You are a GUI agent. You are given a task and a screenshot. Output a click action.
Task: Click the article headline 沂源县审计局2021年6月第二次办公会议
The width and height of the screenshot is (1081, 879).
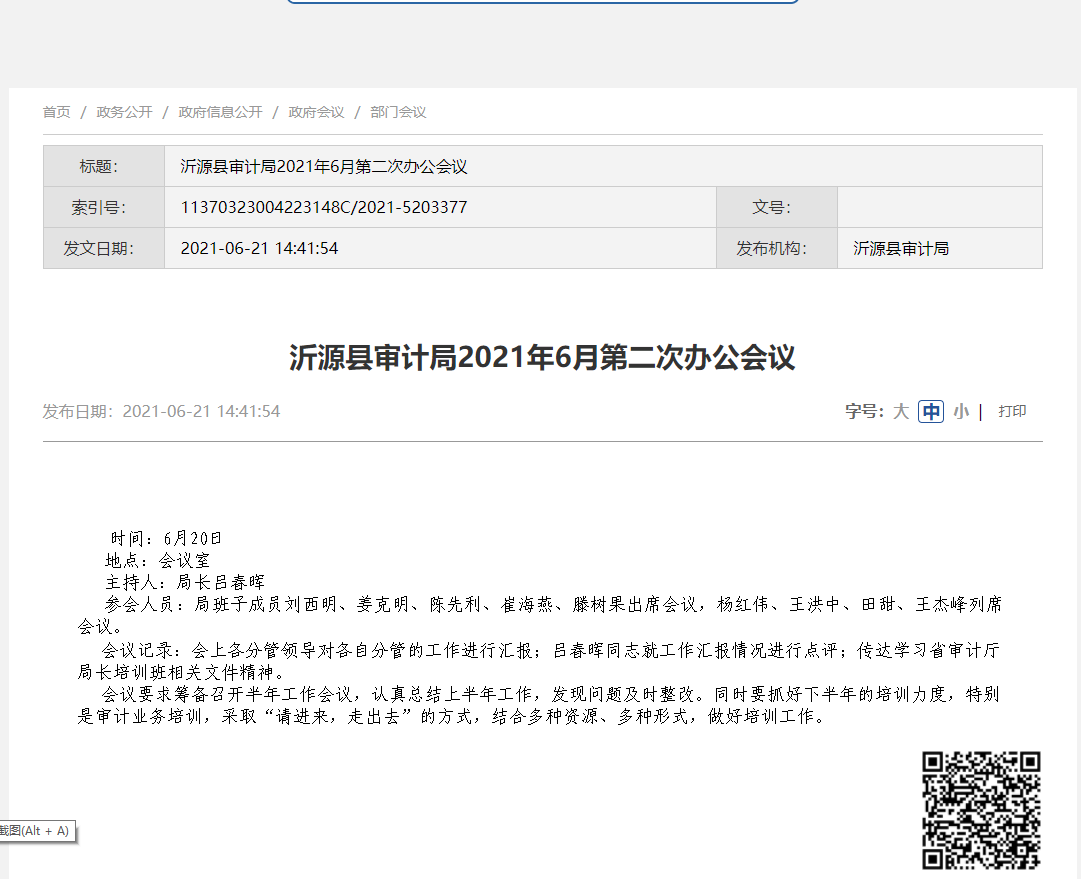click(542, 358)
